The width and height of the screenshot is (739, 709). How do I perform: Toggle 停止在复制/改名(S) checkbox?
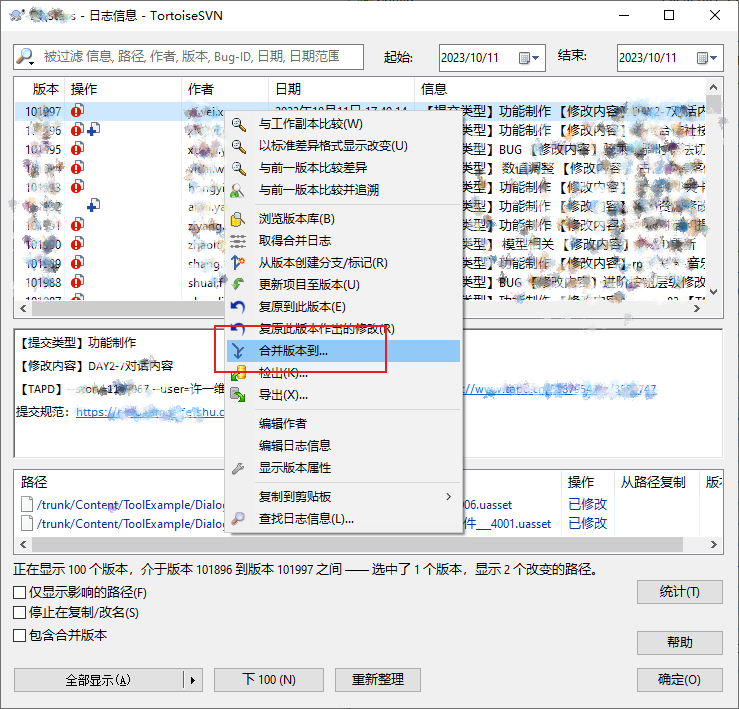click(20, 613)
